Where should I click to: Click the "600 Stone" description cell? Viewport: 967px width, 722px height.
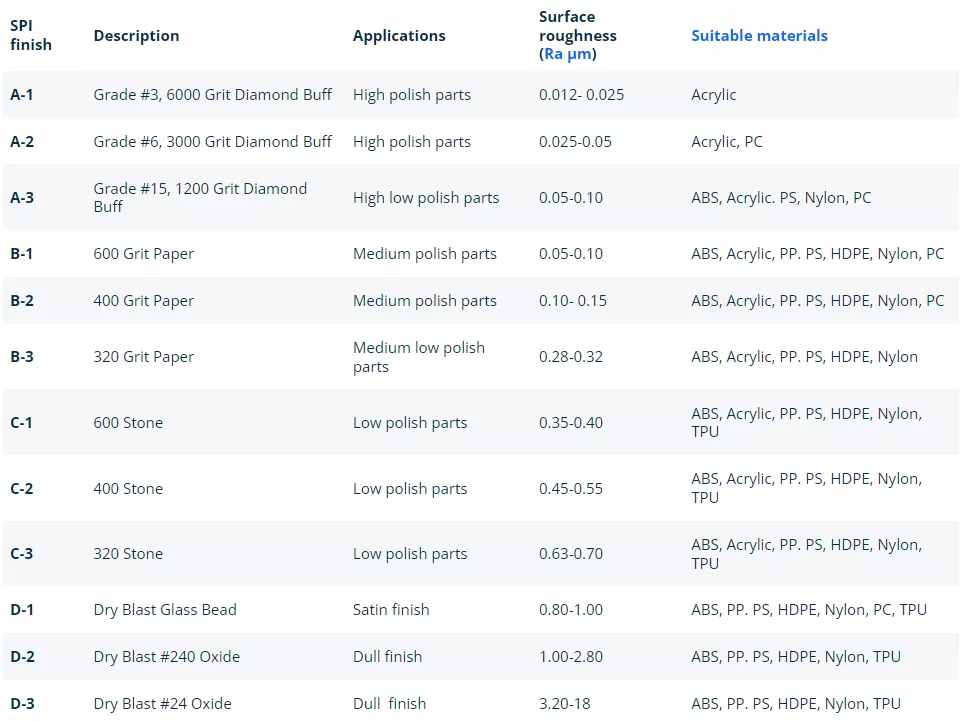click(x=128, y=423)
